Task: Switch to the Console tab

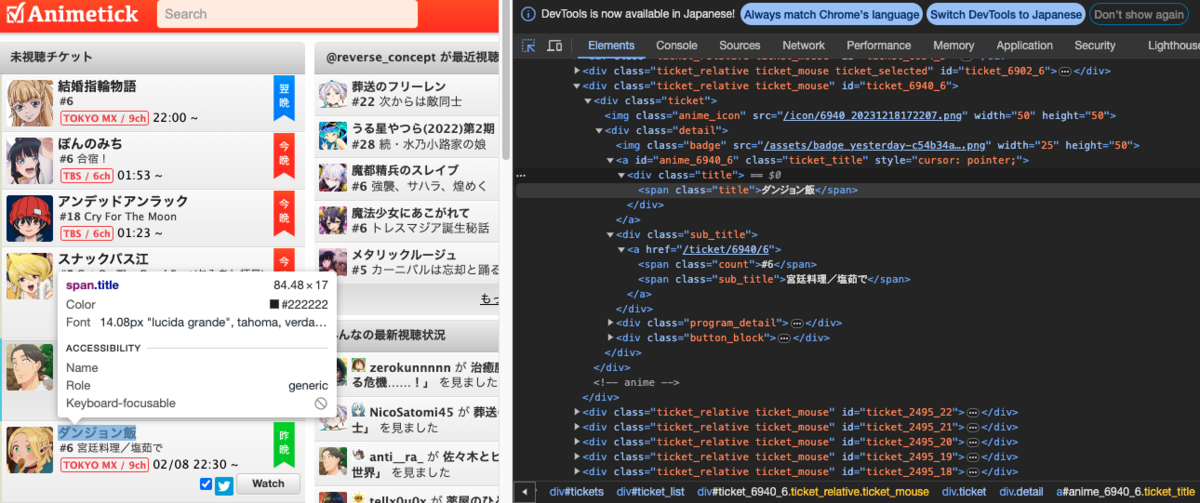Action: pos(677,45)
